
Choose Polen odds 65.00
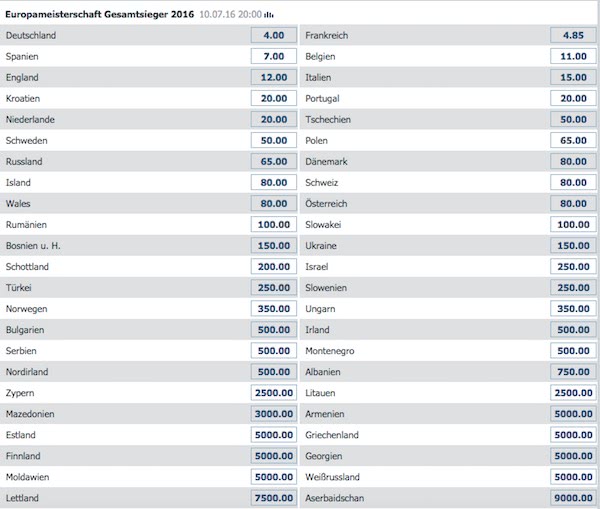(x=573, y=140)
